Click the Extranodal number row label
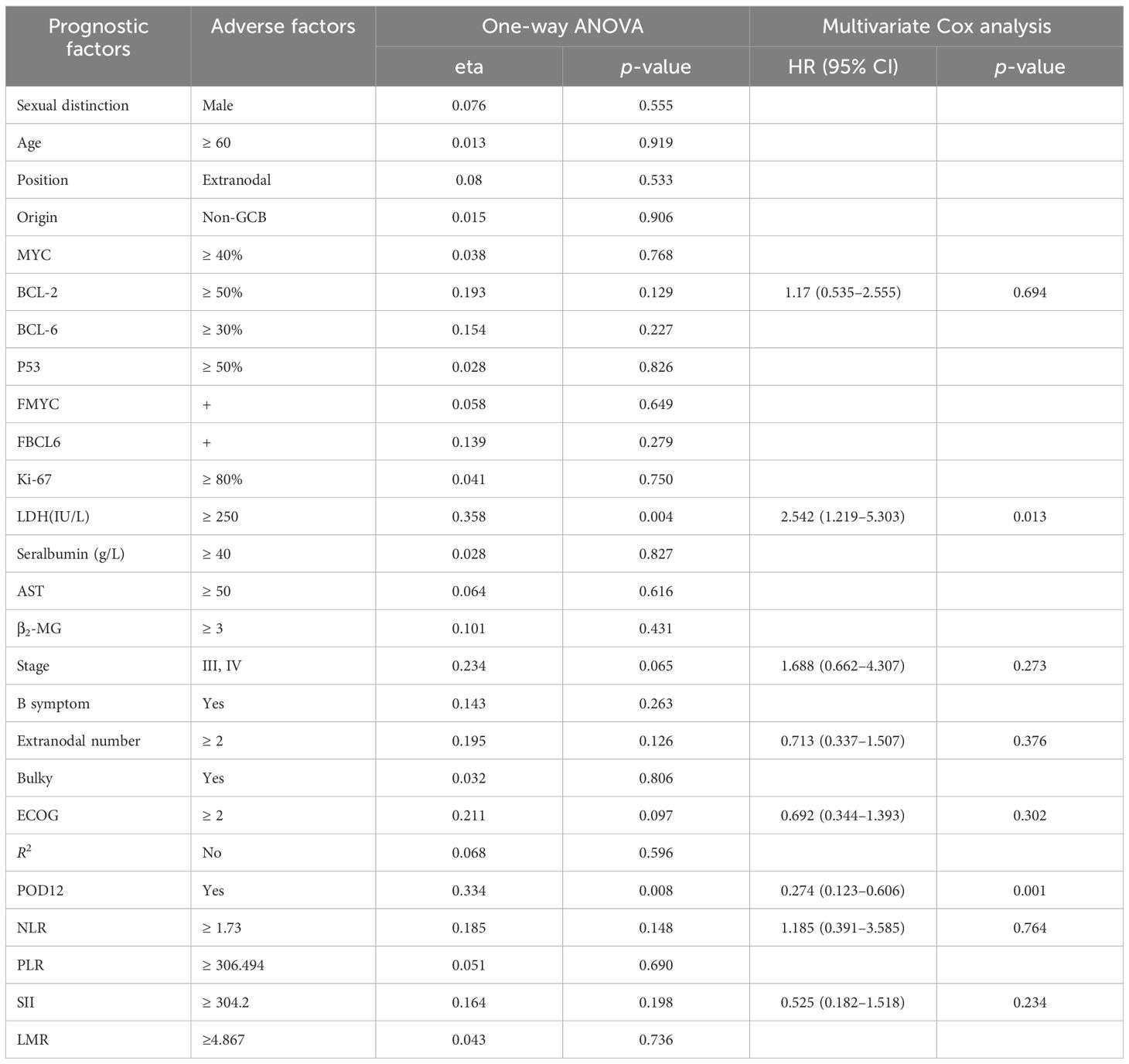Screen dimensions: 1129x1064 pyautogui.click(x=78, y=741)
